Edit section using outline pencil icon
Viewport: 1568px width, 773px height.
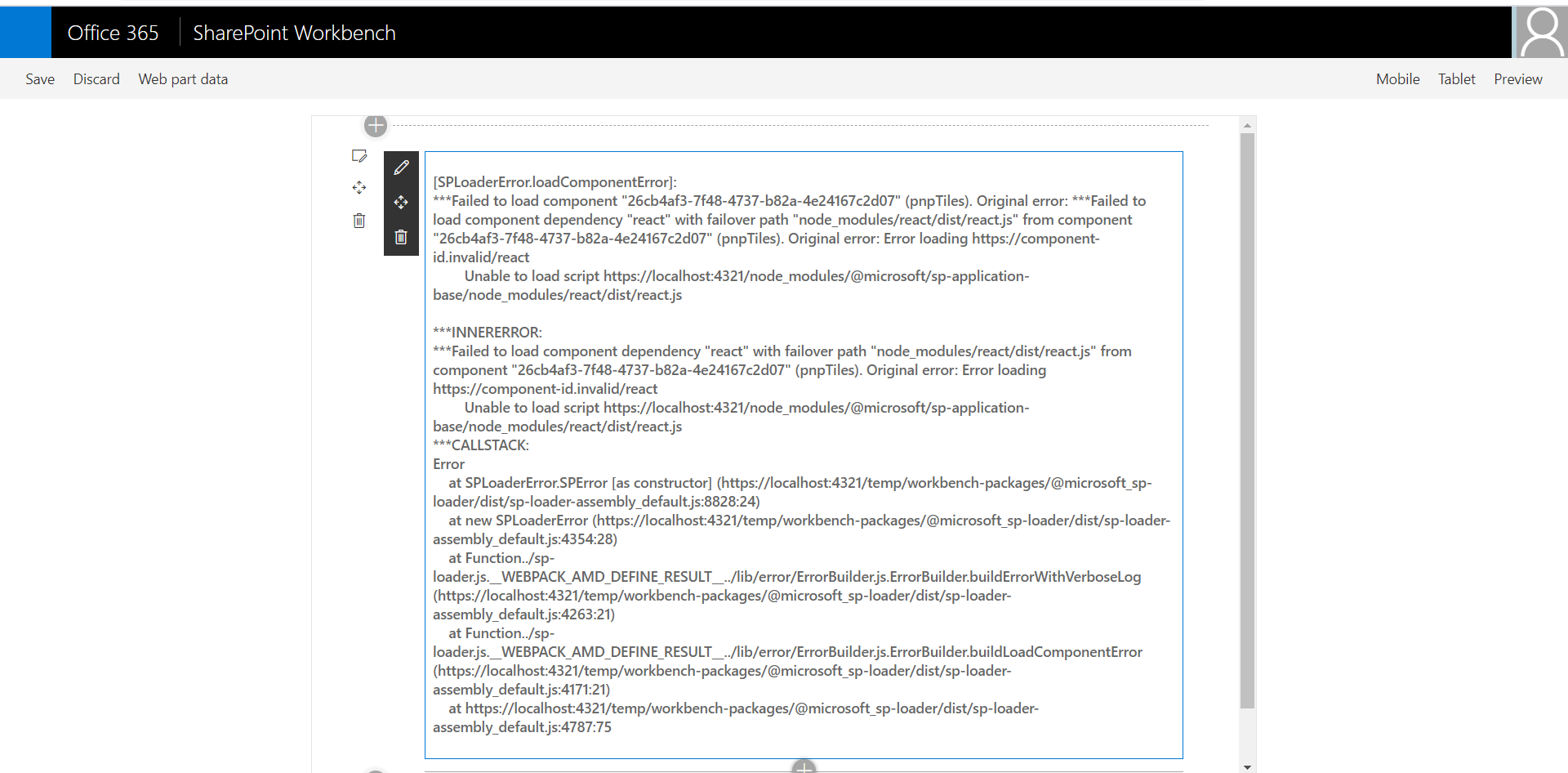[x=359, y=156]
